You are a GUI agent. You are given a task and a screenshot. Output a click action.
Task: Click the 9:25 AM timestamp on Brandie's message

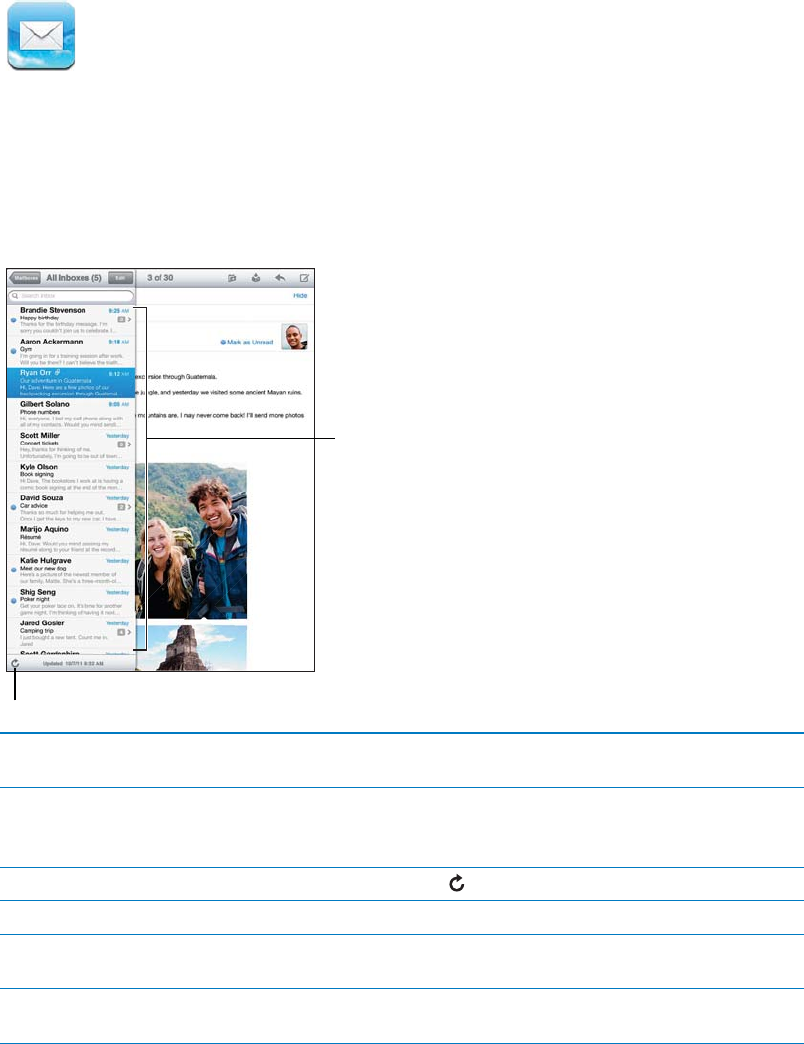pos(119,311)
